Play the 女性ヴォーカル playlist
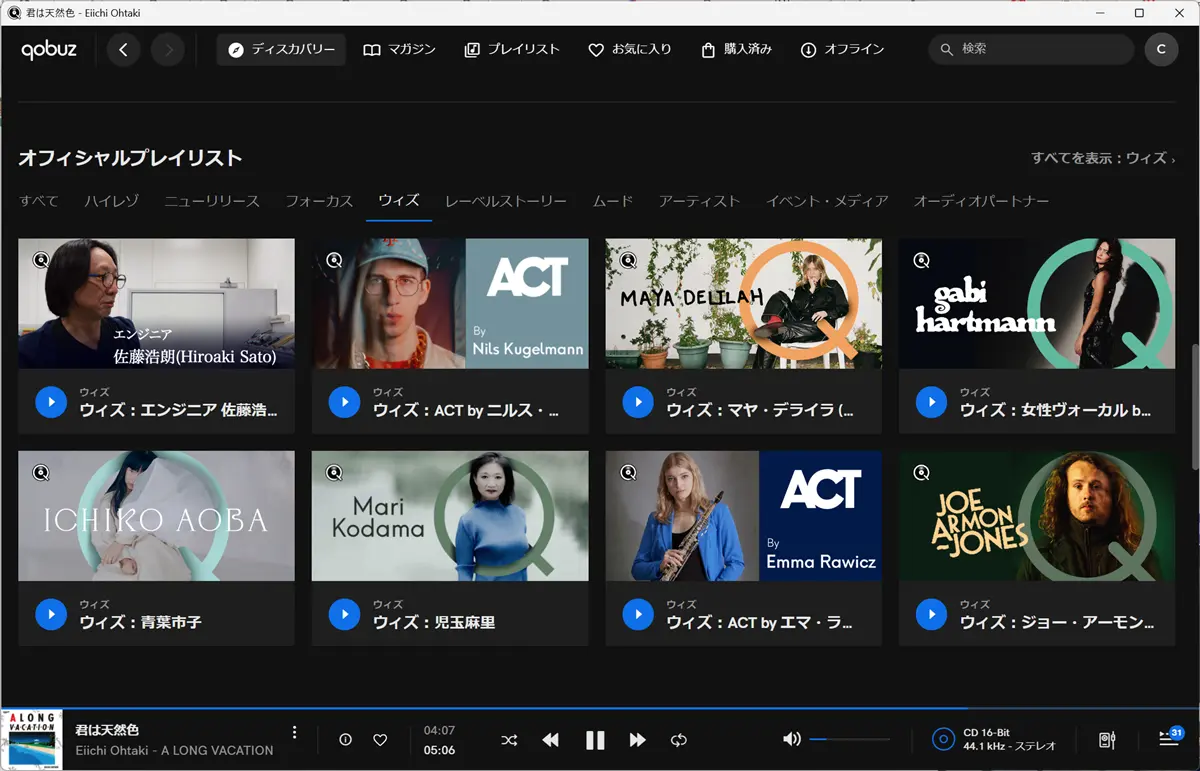Viewport: 1200px width, 771px height. tap(931, 402)
